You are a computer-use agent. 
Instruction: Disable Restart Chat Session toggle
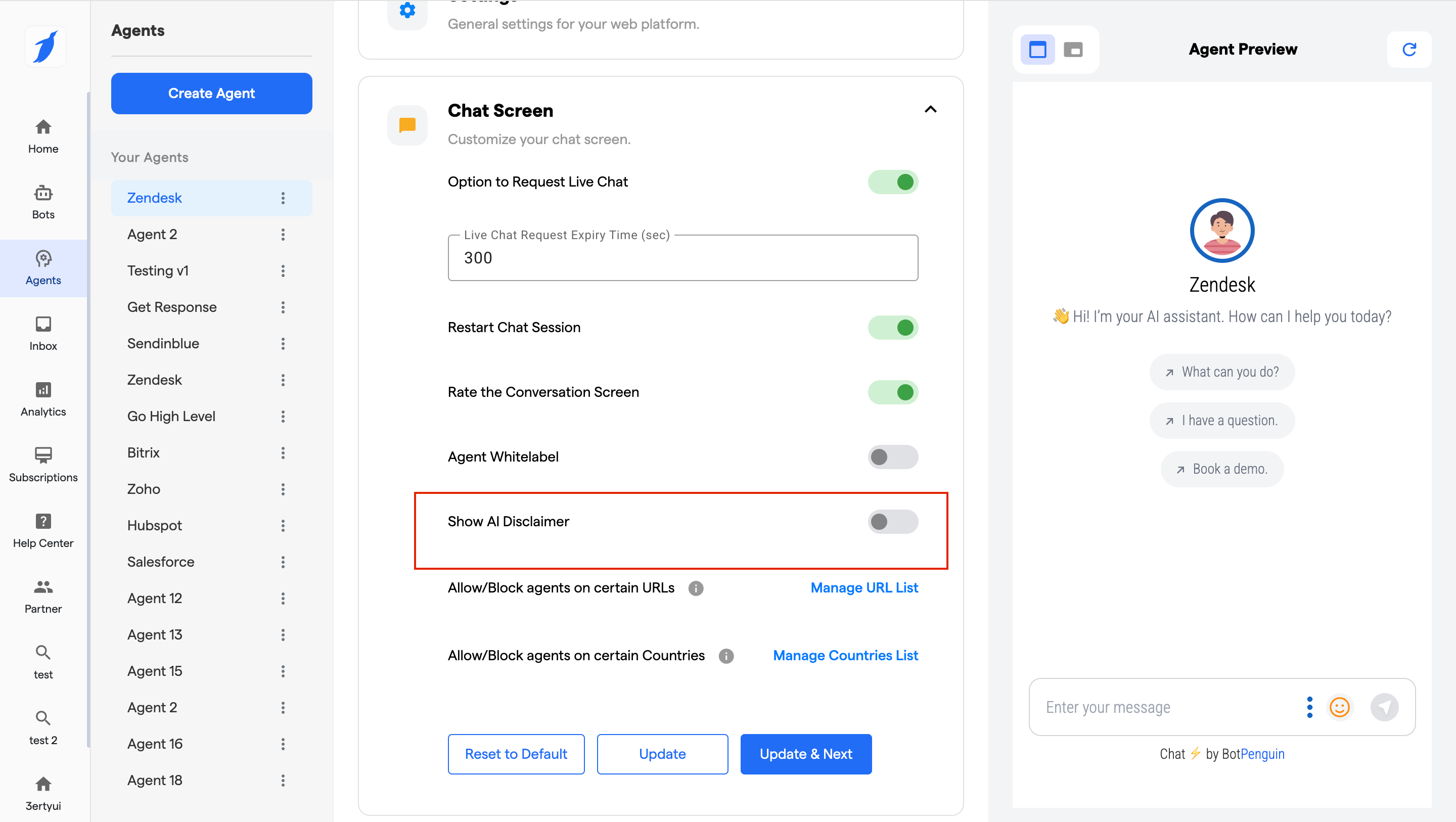point(892,327)
